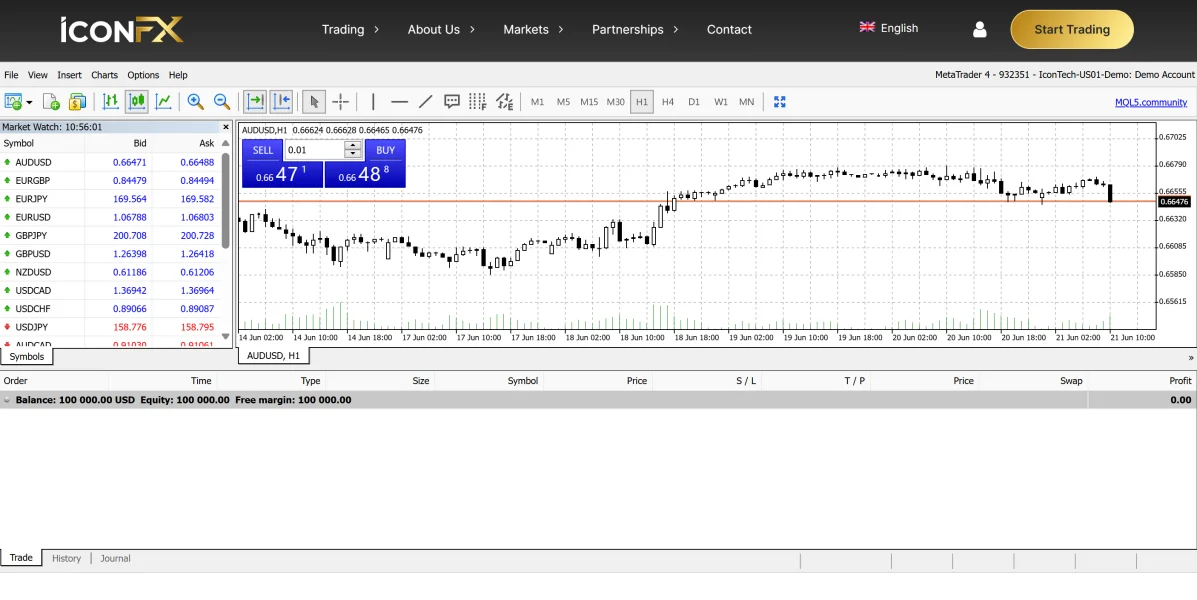Toggle chart auto scroll
The image size is (1197, 600).
pos(256,102)
